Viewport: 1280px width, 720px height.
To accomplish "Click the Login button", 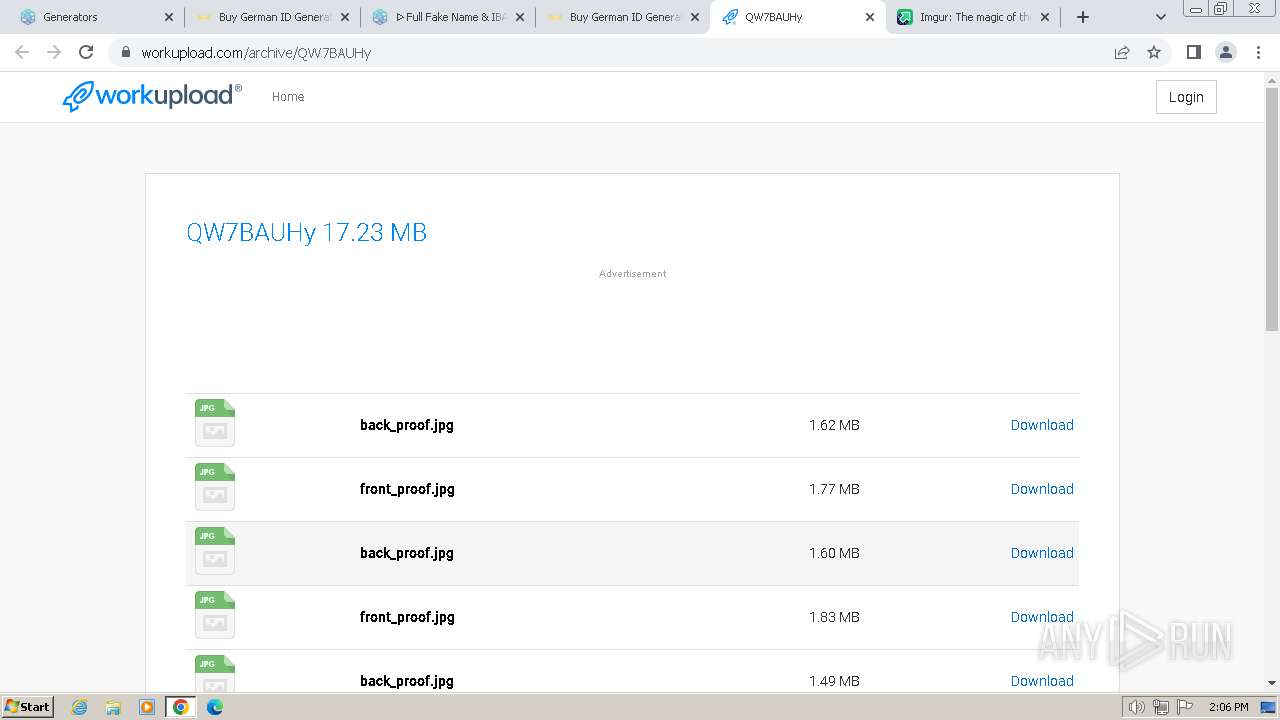I will [x=1186, y=97].
